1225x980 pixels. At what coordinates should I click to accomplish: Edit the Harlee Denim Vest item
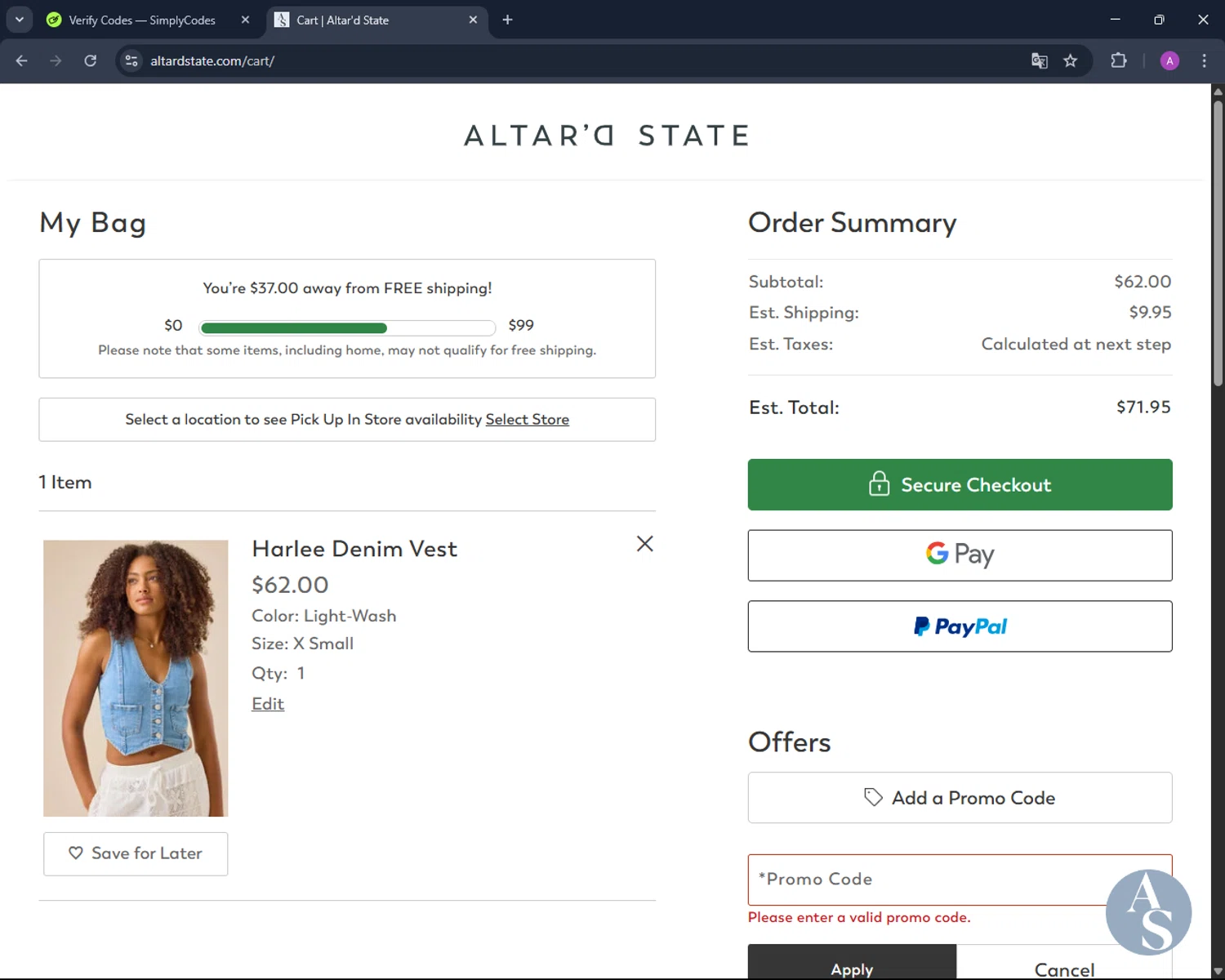[268, 703]
